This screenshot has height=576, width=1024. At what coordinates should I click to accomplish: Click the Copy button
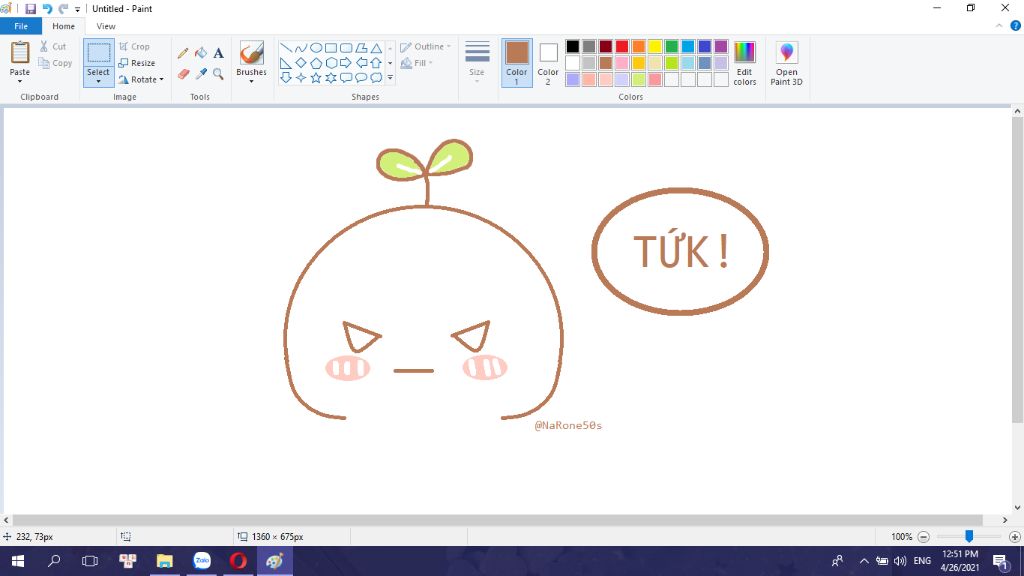(55, 63)
